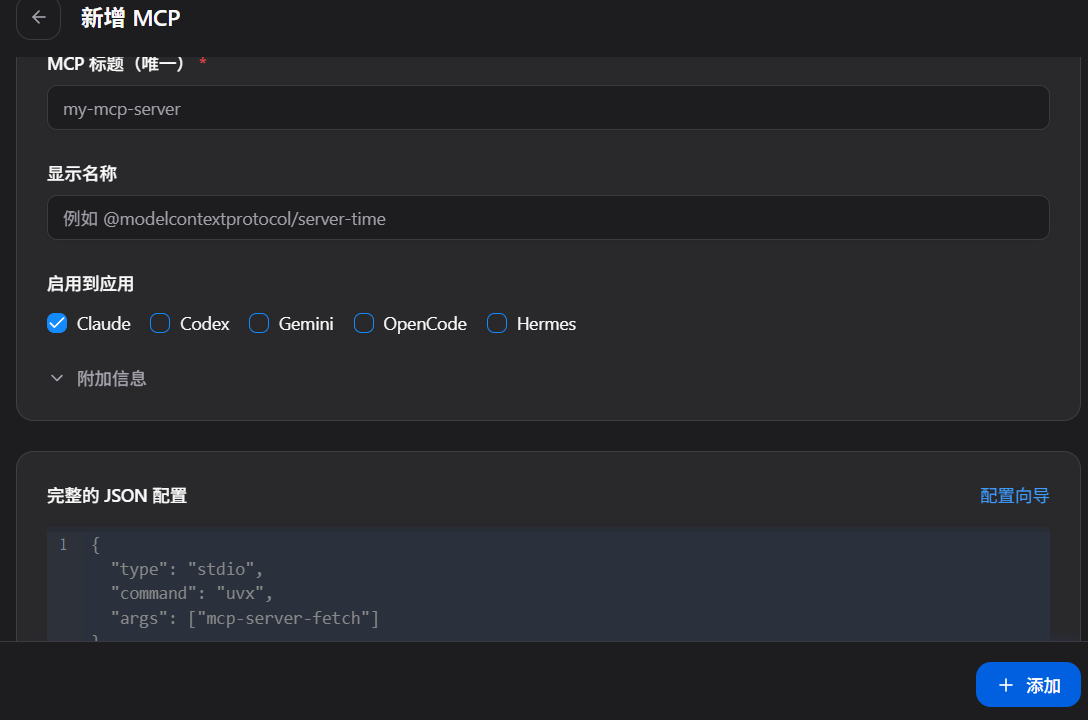Enable the Codex checkbox
This screenshot has height=720, width=1088.
(160, 323)
